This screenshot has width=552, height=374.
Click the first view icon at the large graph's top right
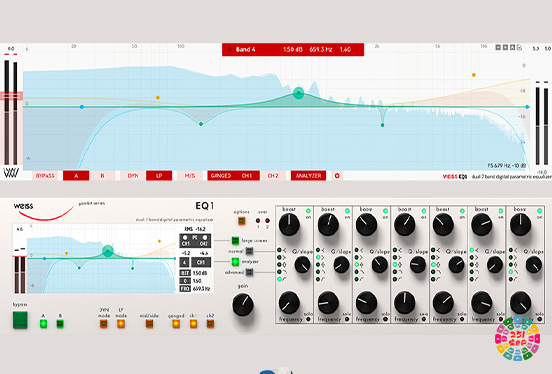click(498, 47)
